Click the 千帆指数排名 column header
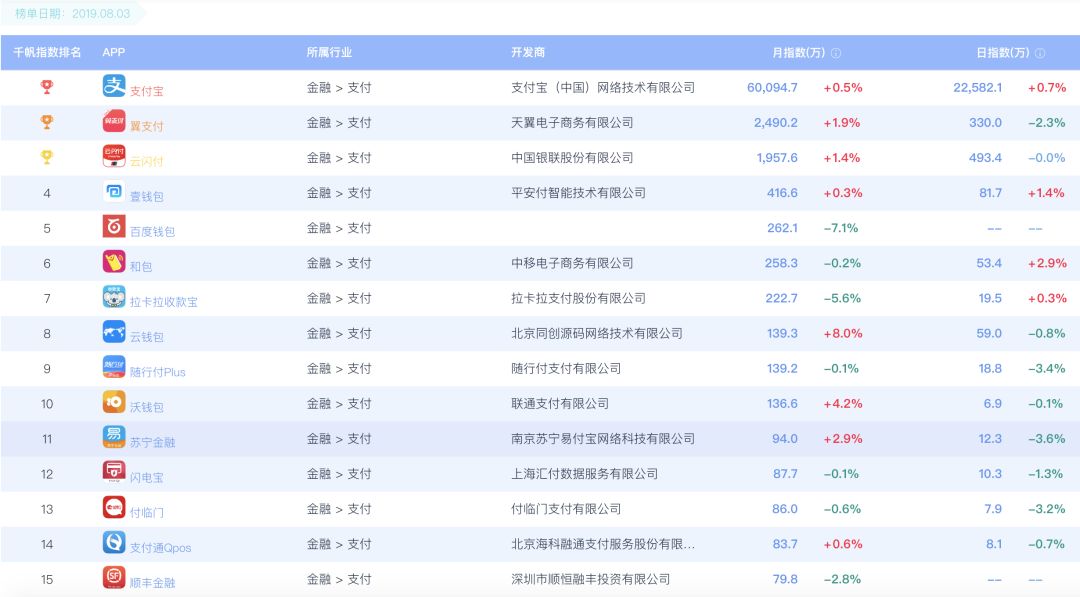Image resolution: width=1080 pixels, height=597 pixels. [x=47, y=52]
